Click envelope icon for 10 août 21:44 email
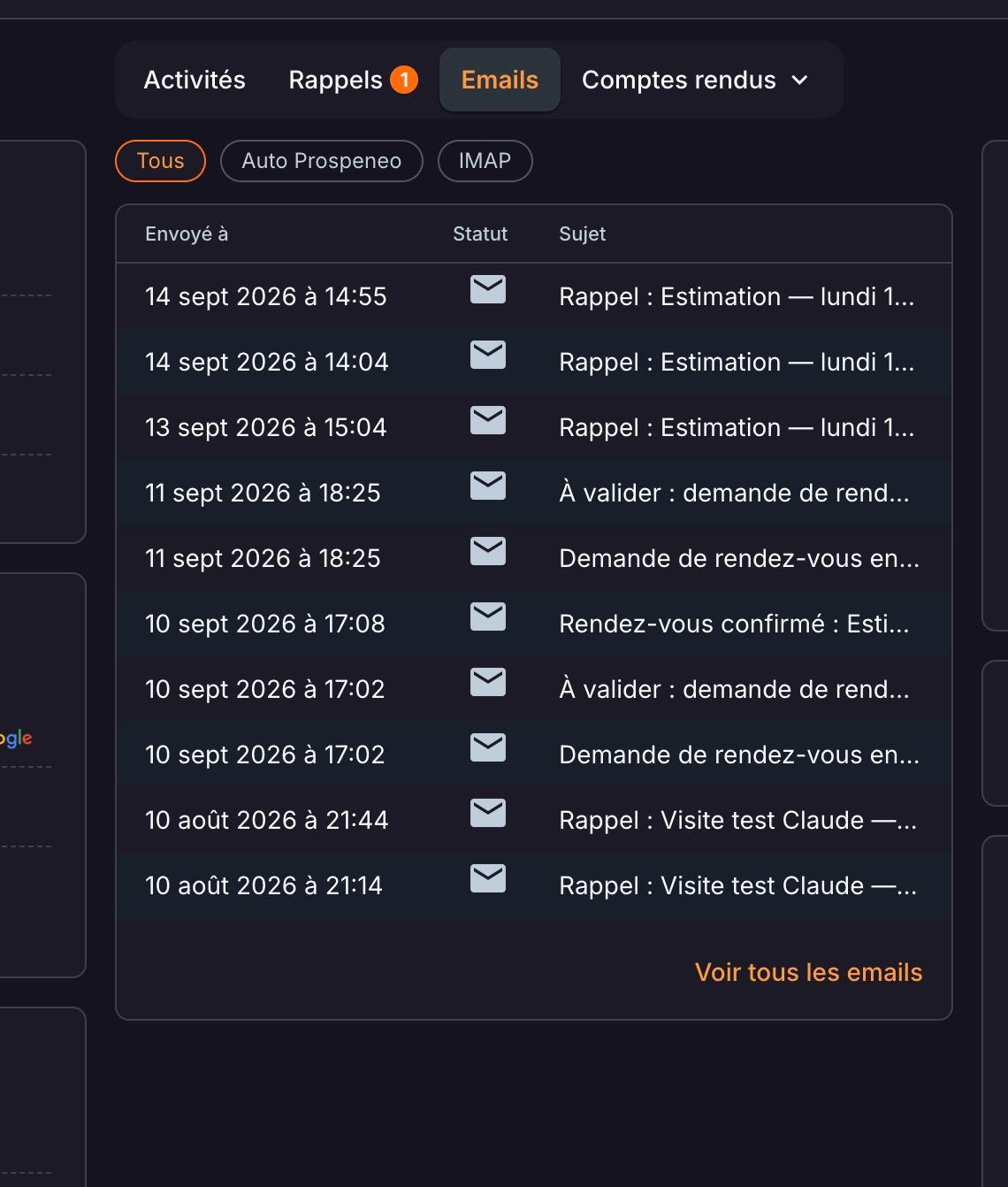The width and height of the screenshot is (1008, 1187). tap(488, 813)
